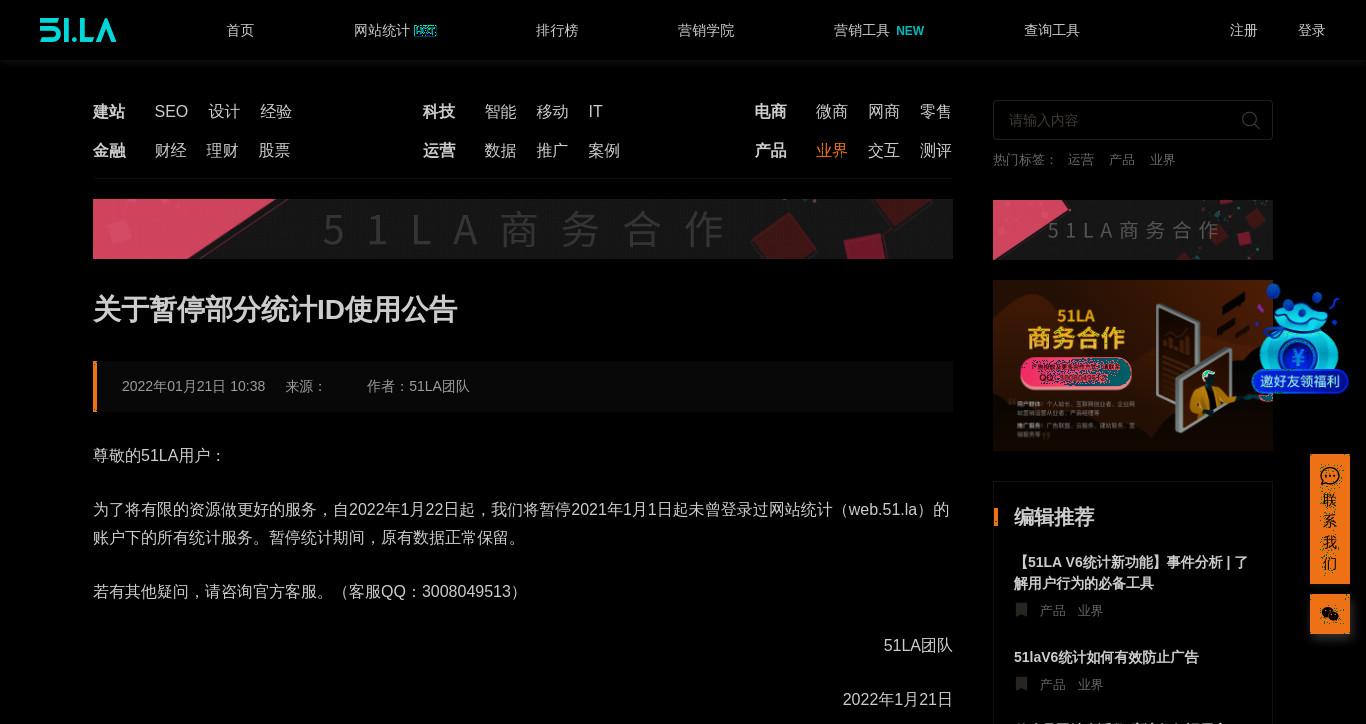Screen dimensions: 1366x724
Task: Select 零售 subcategory
Action: [936, 112]
